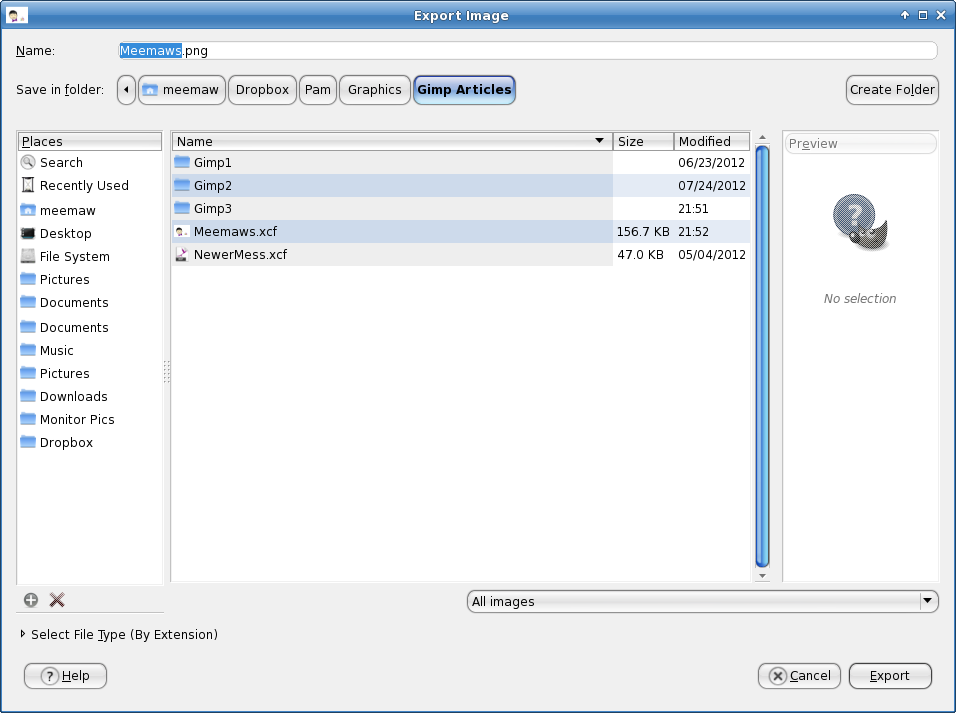The image size is (956, 713).
Task: Click the Places header
Action: (x=90, y=142)
